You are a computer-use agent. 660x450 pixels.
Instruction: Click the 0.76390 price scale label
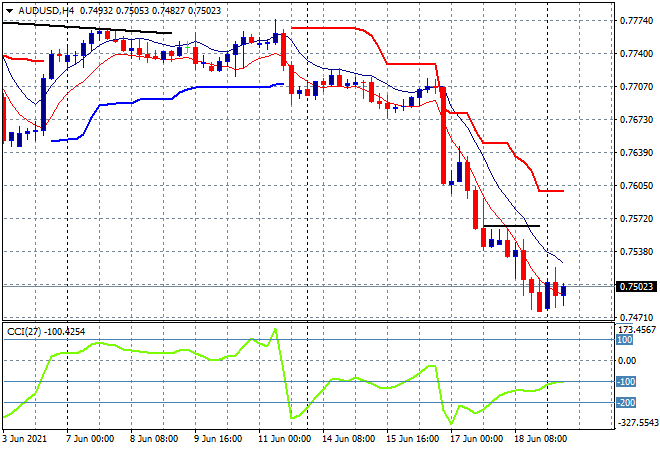click(636, 152)
